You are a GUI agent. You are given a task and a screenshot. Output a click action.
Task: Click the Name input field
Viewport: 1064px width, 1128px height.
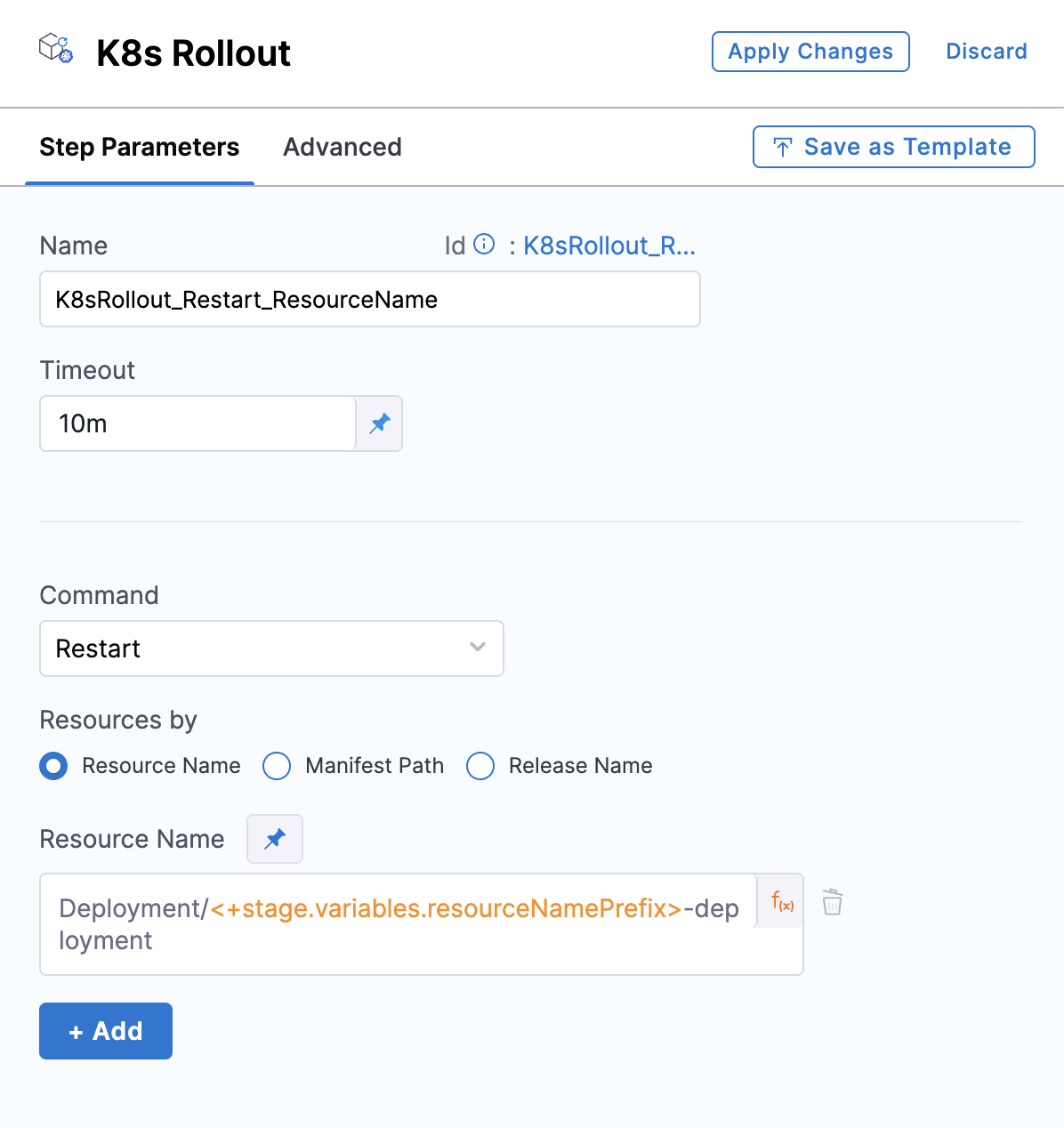click(369, 300)
